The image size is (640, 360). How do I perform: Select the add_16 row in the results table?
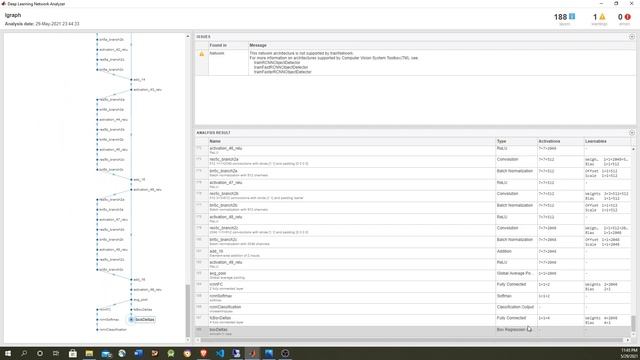tap(413, 253)
